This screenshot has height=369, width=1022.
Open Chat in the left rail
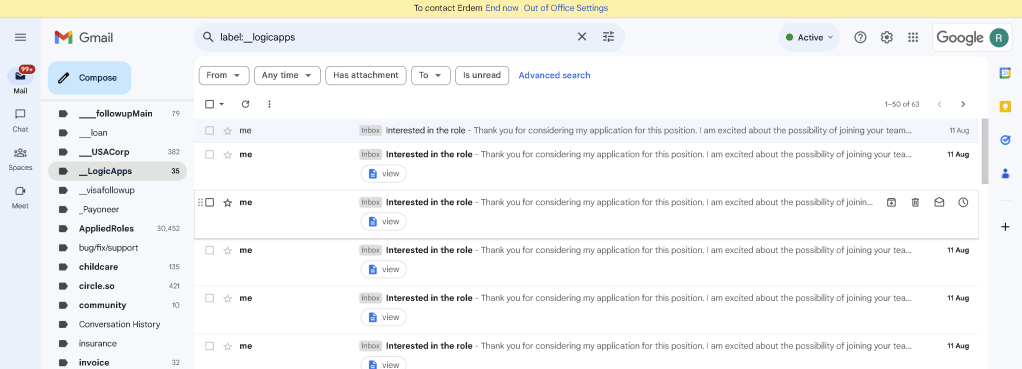point(20,120)
